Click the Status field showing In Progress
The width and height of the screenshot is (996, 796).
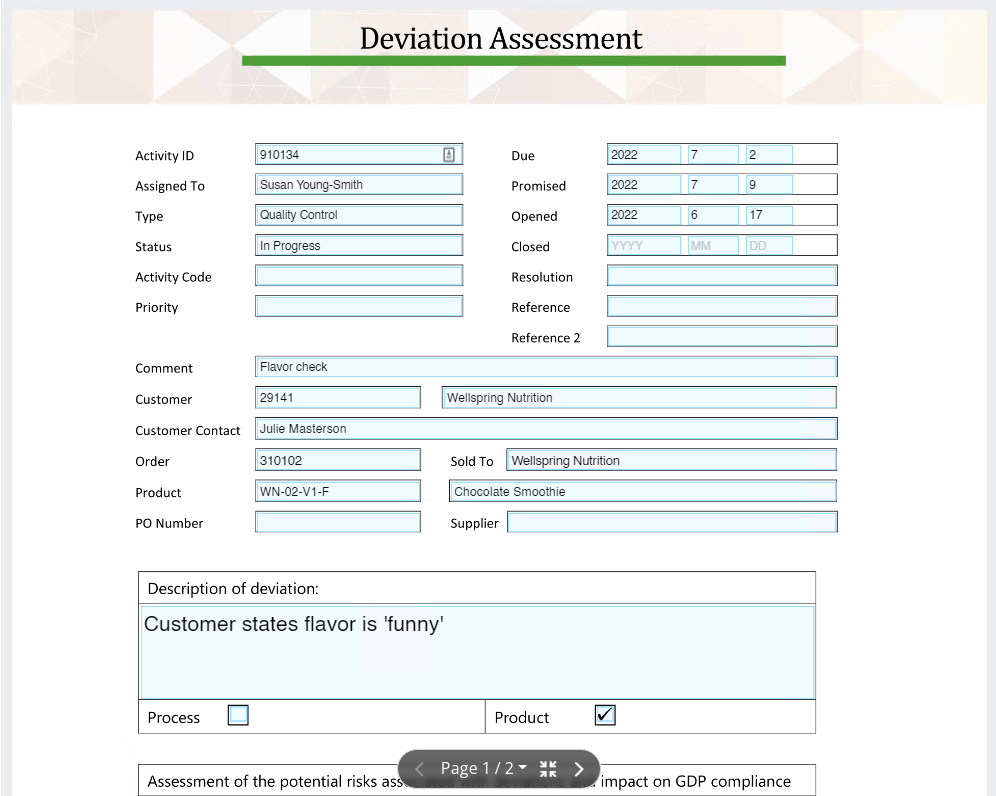coord(358,245)
